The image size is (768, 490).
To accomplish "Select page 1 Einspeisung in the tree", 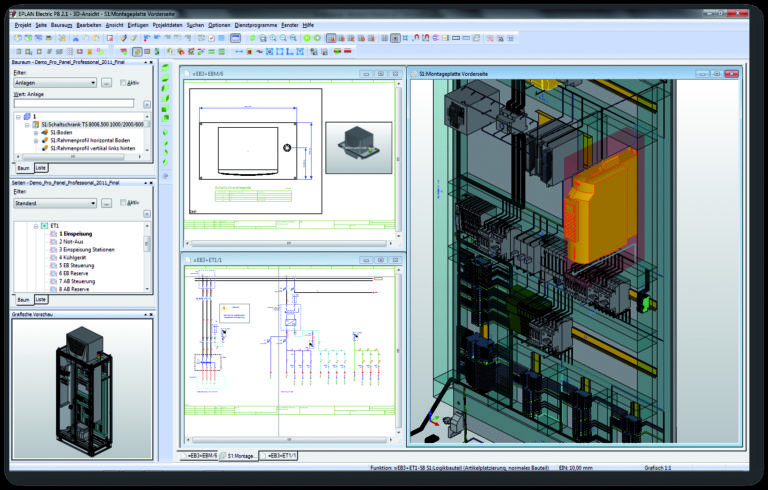I will (75, 234).
